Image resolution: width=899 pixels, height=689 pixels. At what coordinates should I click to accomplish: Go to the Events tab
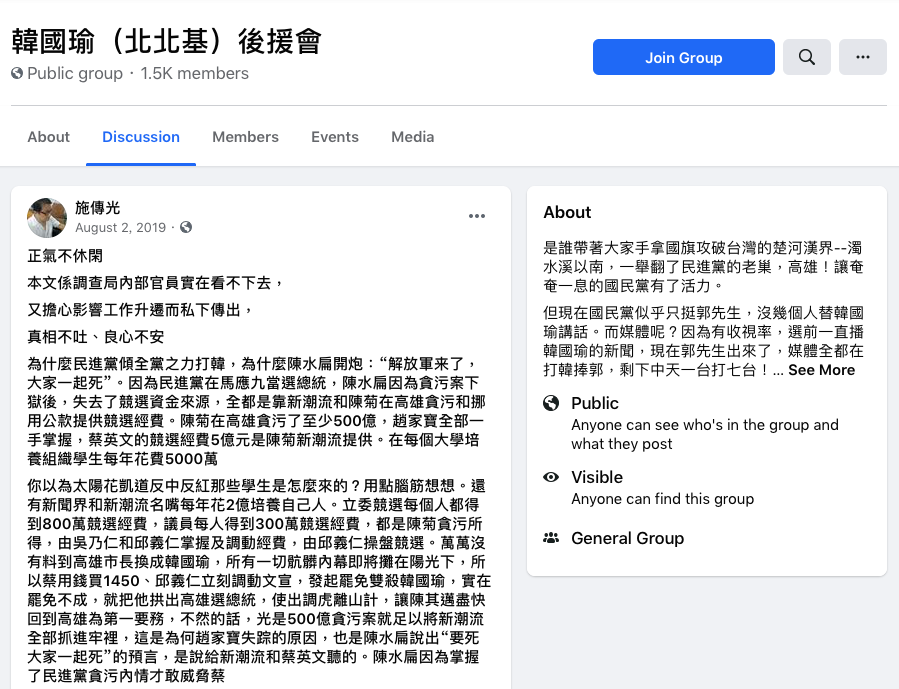pyautogui.click(x=335, y=137)
